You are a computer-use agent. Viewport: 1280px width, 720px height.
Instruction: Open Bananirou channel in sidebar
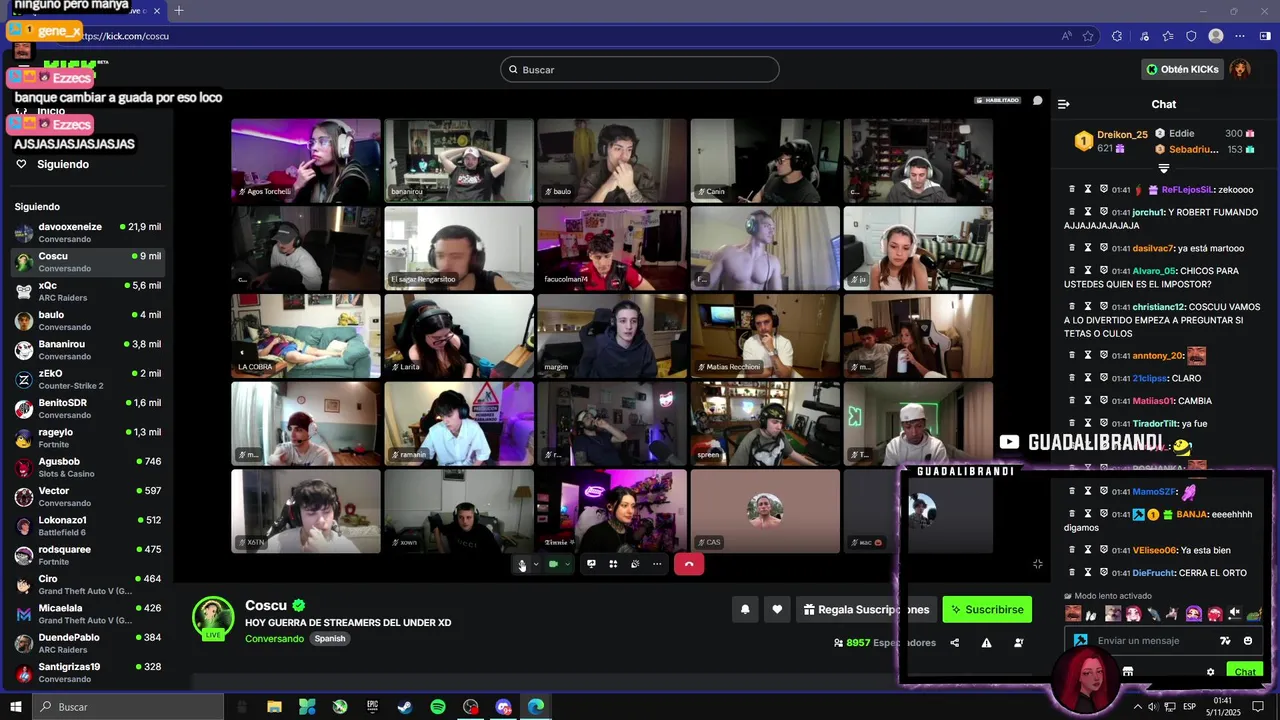(x=88, y=349)
